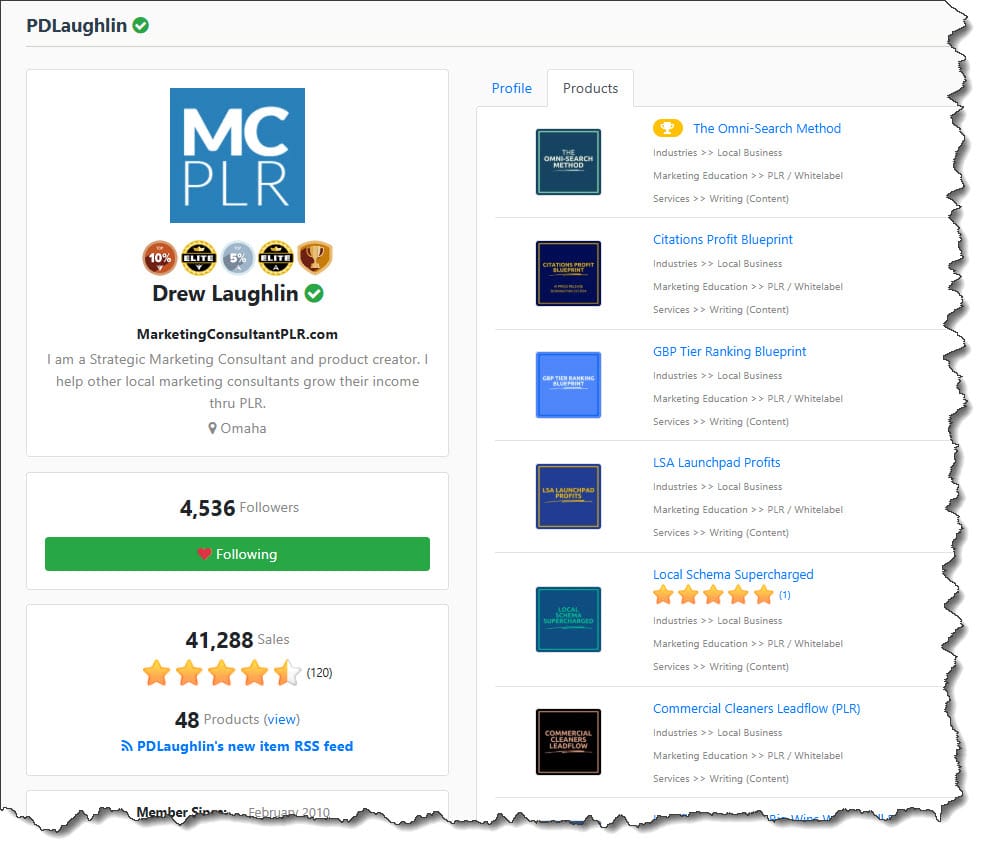This screenshot has width=988, height=852.
Task: Open PDLaughlin's new item RSS feed
Action: (237, 746)
